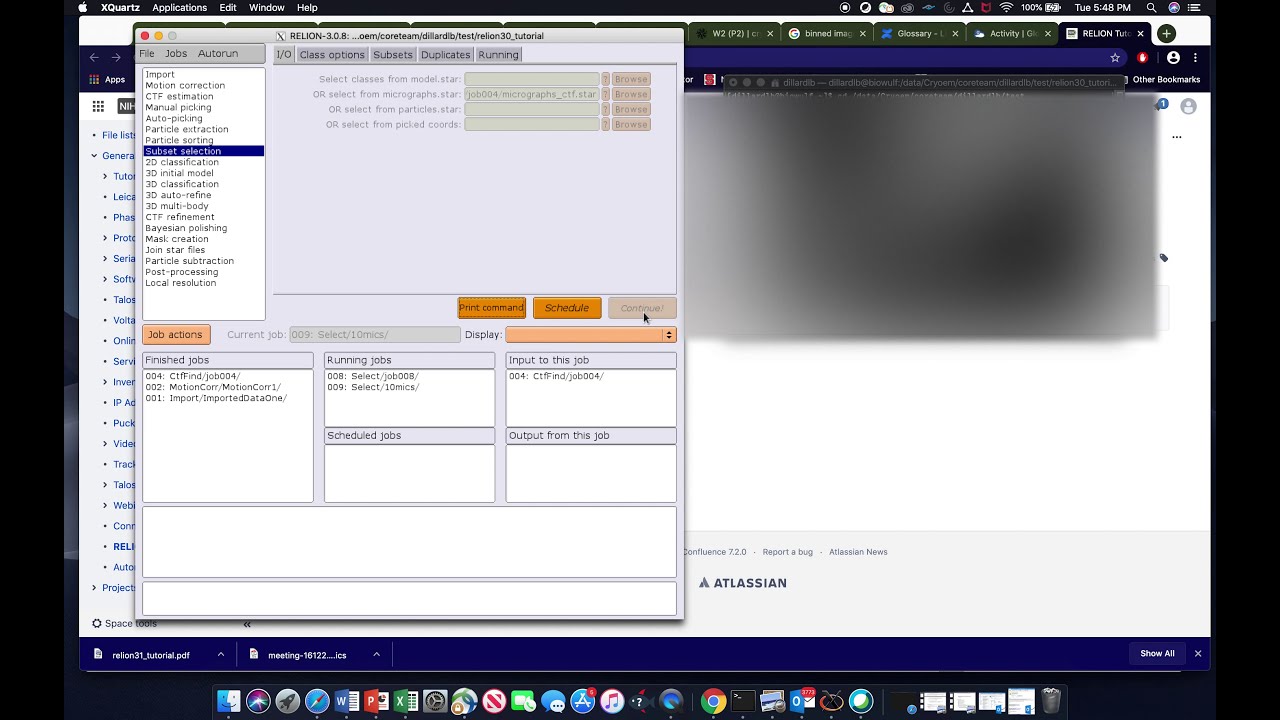Viewport: 1280px width, 720px height.
Task: Open System Preferences gear in dock
Action: pyautogui.click(x=435, y=702)
